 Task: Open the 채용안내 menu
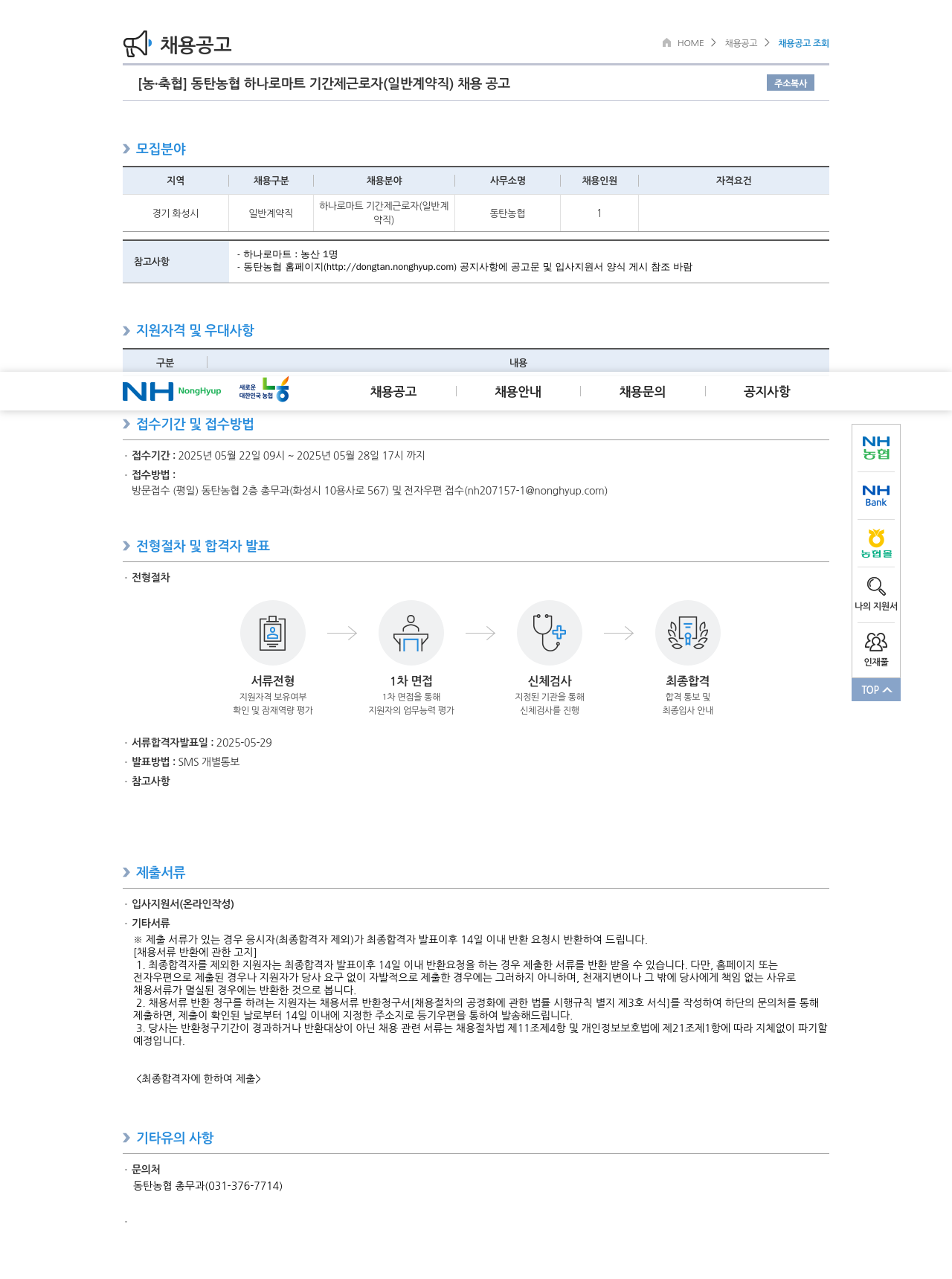pos(518,391)
